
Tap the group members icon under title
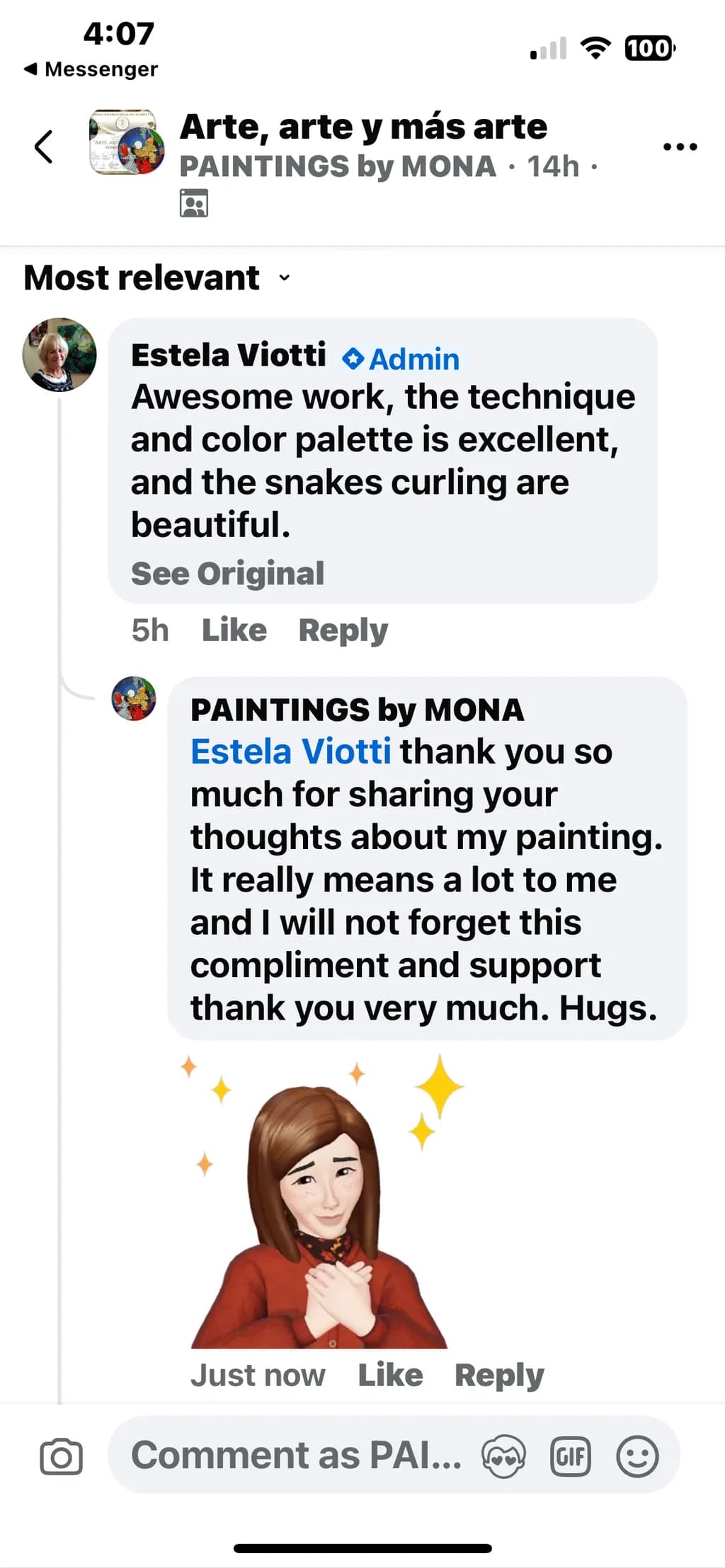193,204
